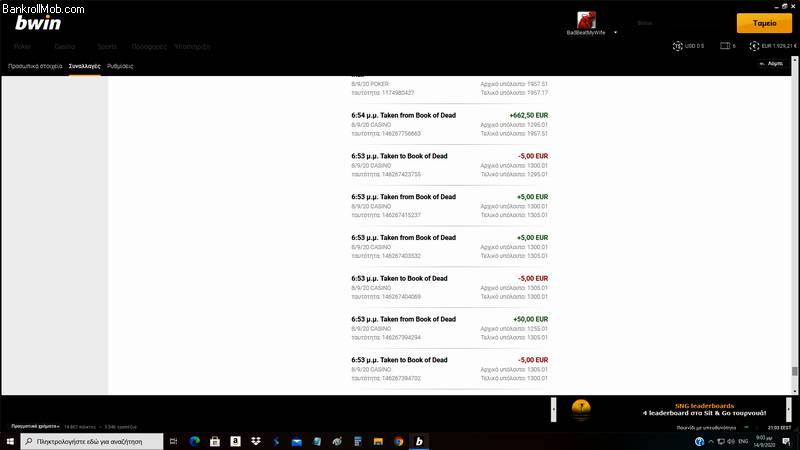
Task: Click scrollbar down arrow of transactions list
Action: tap(794, 391)
